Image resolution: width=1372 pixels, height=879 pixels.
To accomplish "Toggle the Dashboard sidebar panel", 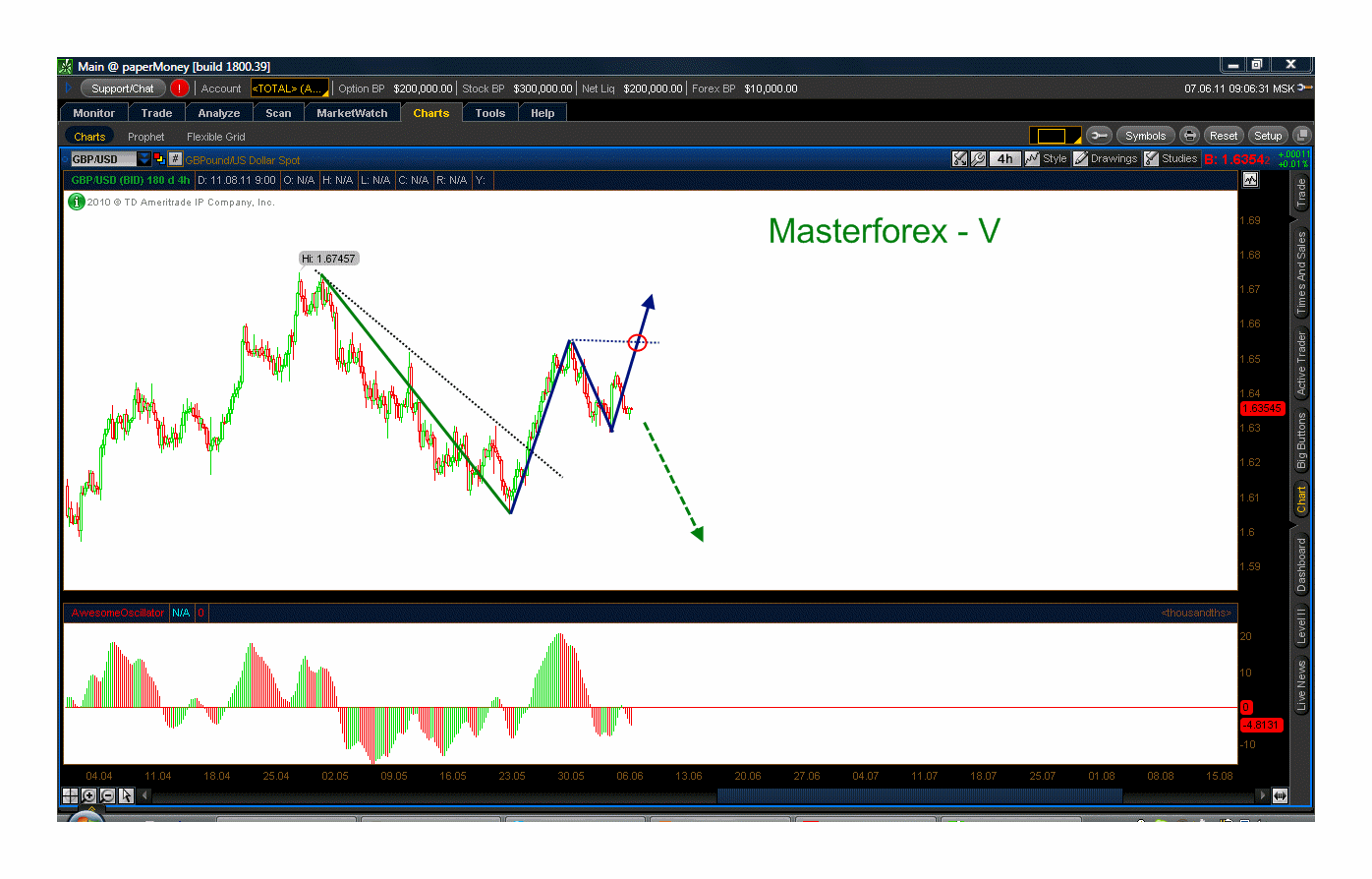I will coord(1301,563).
